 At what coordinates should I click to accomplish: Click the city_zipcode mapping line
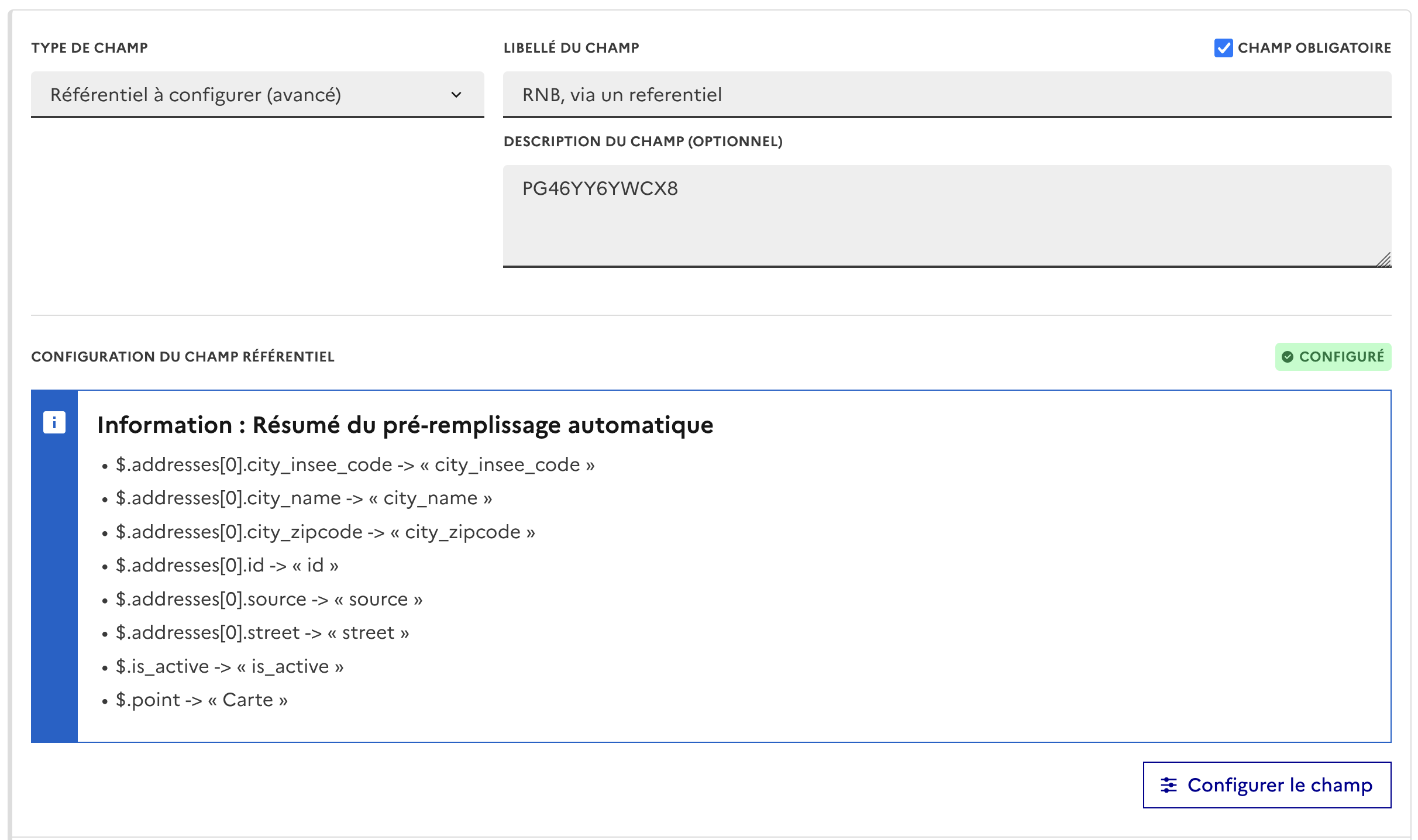pyautogui.click(x=325, y=532)
